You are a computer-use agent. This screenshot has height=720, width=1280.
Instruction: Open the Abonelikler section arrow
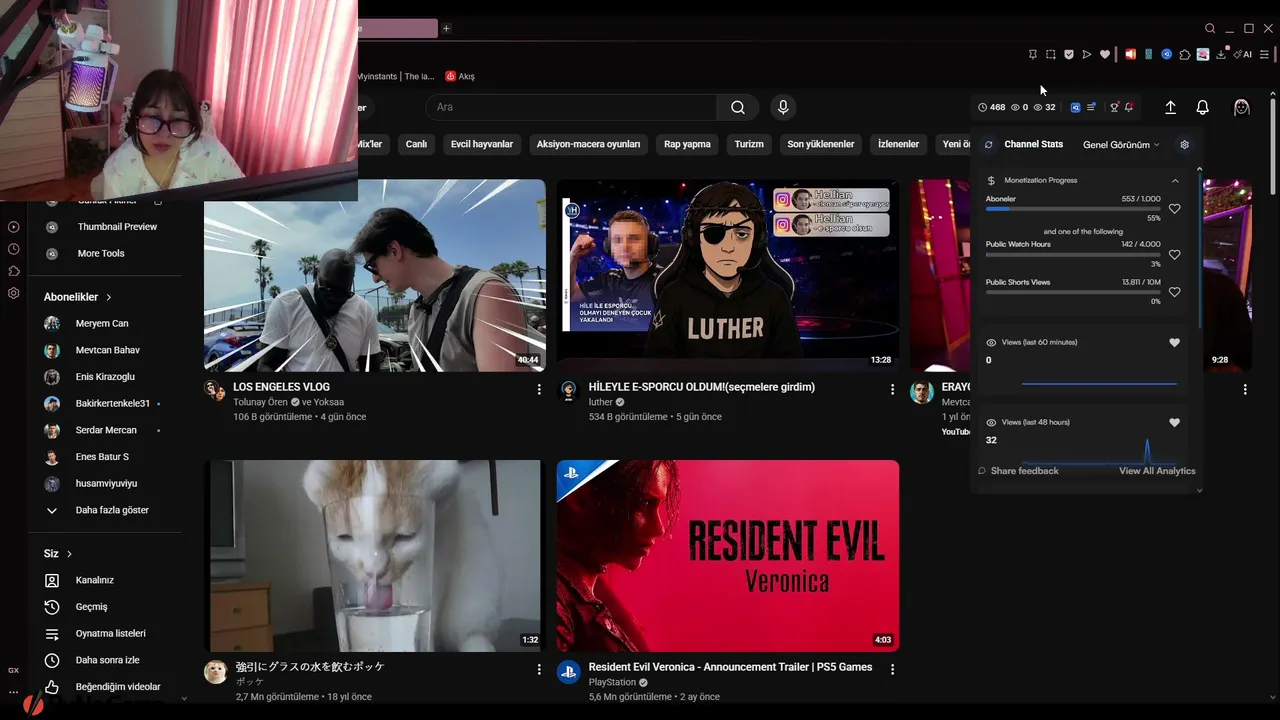(x=109, y=297)
